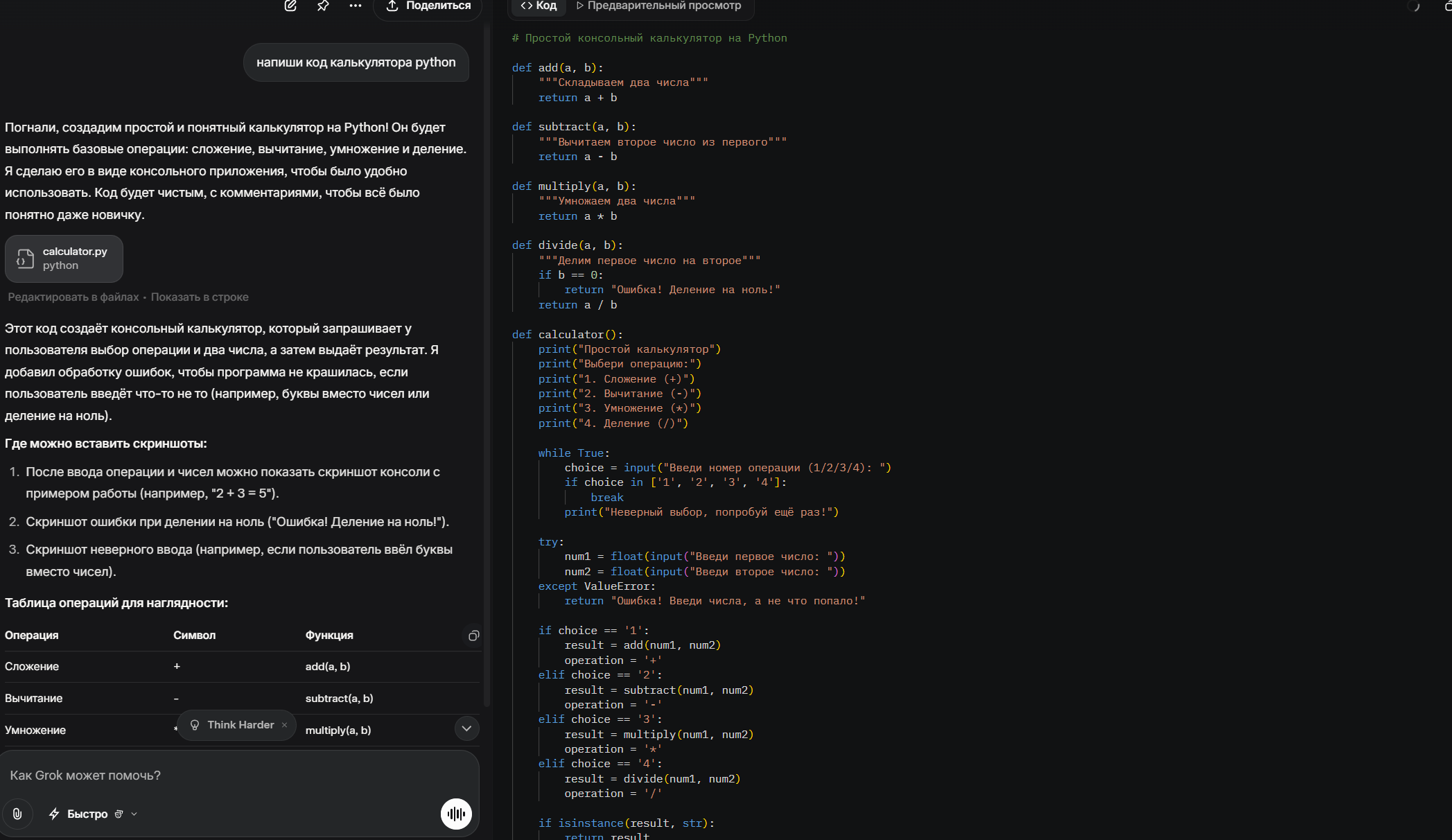Copy the operations table with the copy icon
The height and width of the screenshot is (840, 1452).
[x=473, y=636]
